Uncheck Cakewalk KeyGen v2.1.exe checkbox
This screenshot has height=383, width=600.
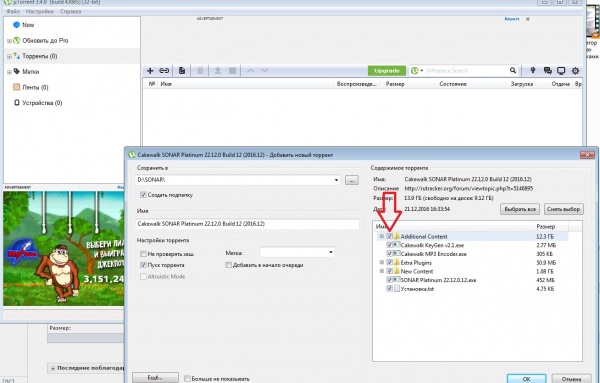point(389,245)
